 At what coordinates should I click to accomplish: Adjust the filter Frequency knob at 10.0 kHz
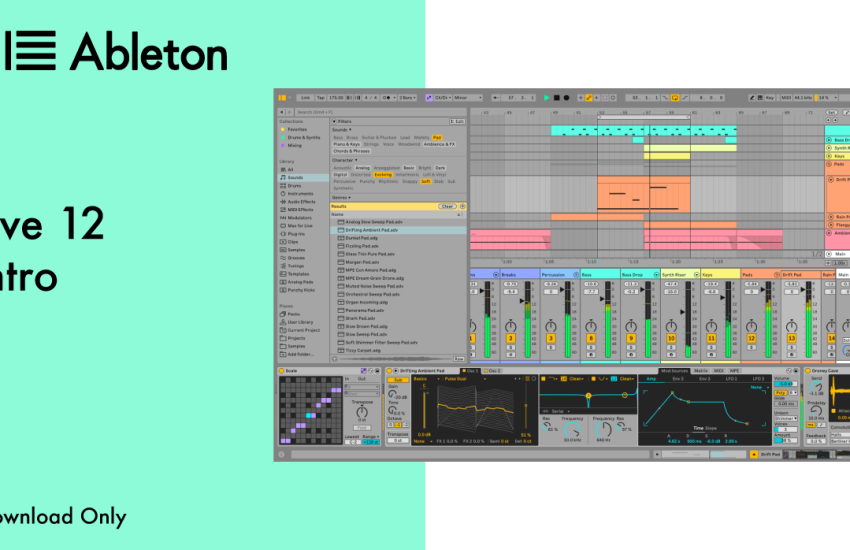[572, 430]
